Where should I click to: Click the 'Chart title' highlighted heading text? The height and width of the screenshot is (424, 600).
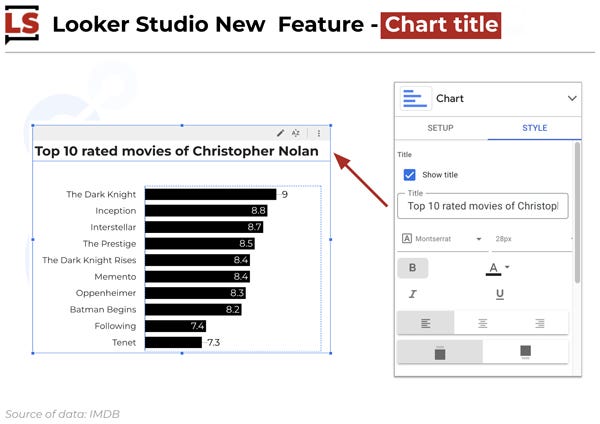[x=441, y=25]
